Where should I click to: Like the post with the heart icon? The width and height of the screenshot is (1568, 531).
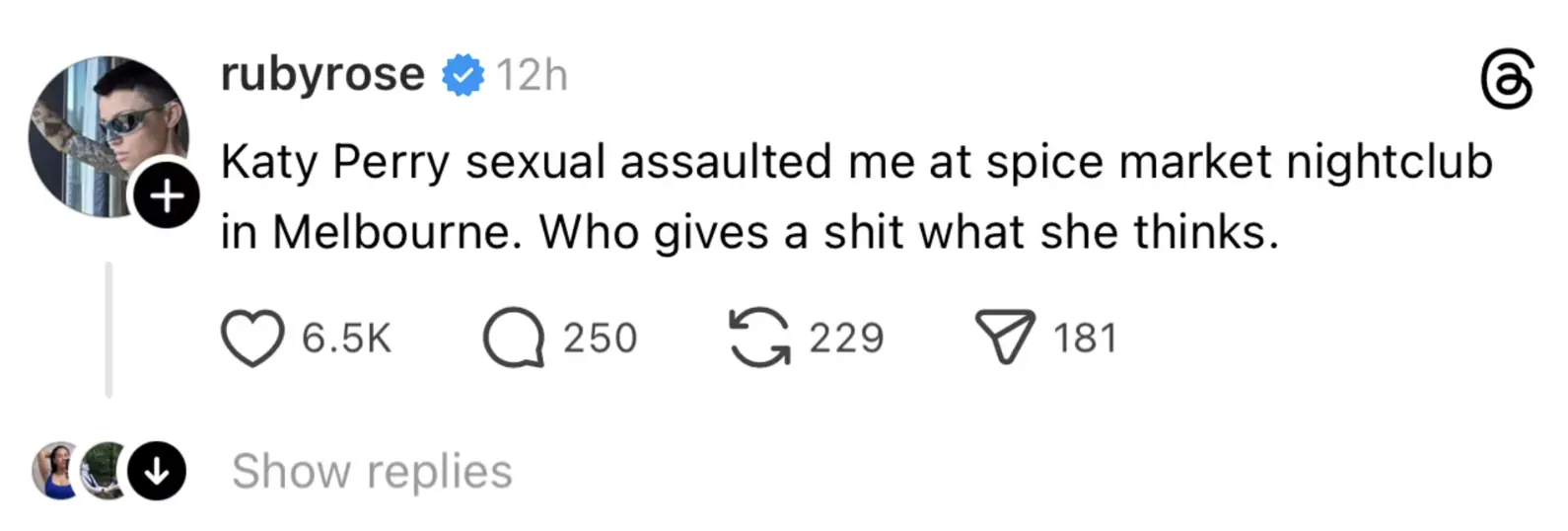[252, 338]
